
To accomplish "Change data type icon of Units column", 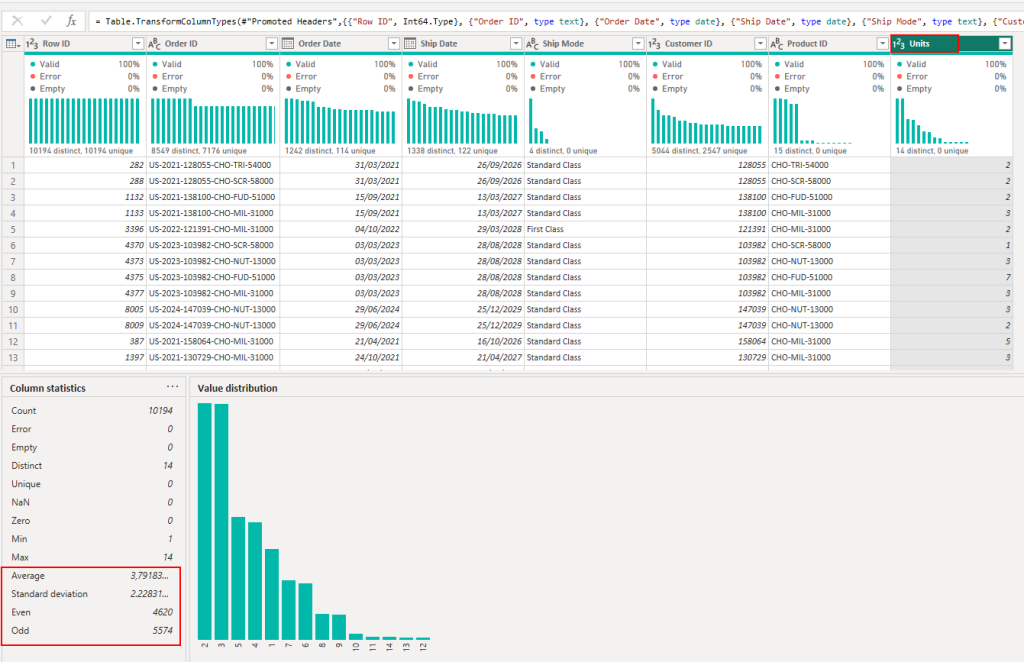I will coord(899,44).
